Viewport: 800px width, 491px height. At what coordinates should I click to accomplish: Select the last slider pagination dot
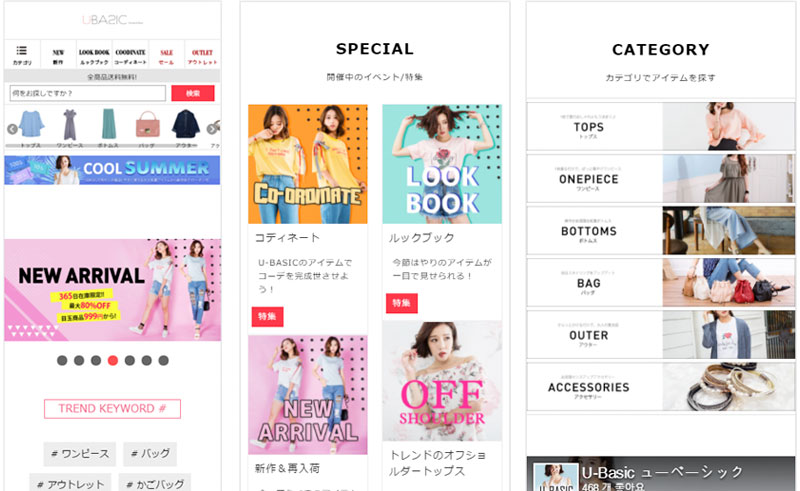pos(163,360)
